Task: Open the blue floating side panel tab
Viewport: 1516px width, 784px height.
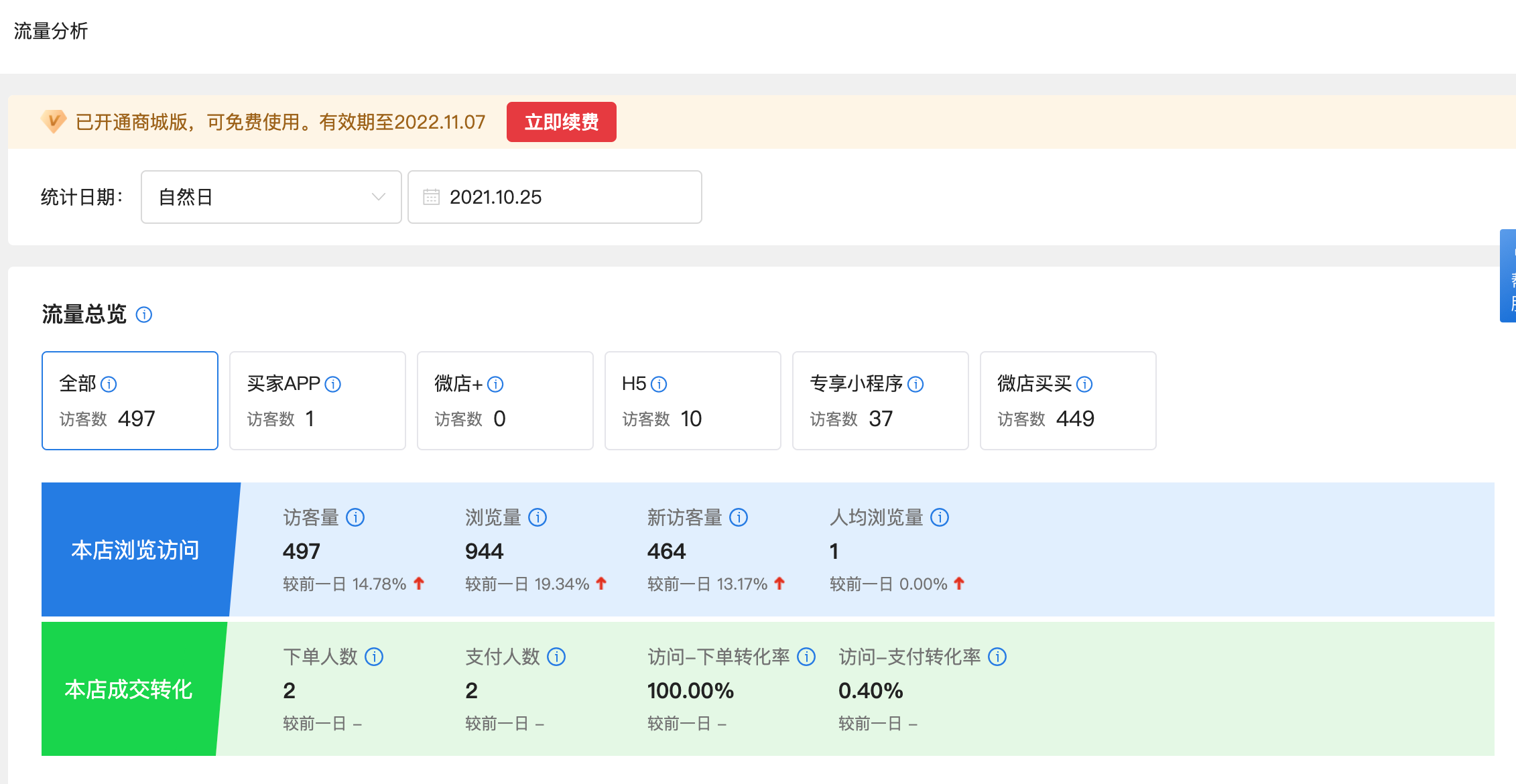Action: pyautogui.click(x=1508, y=276)
